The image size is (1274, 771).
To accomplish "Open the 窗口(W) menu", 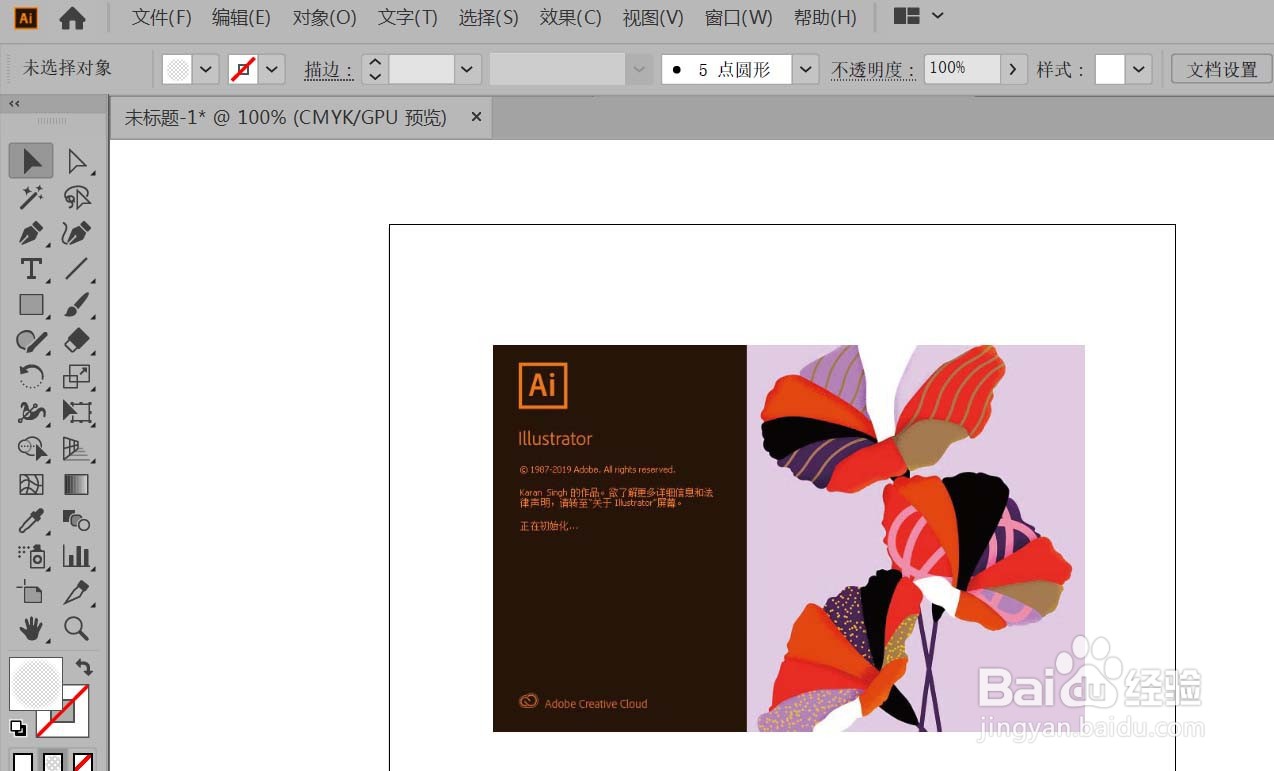I will pos(739,17).
